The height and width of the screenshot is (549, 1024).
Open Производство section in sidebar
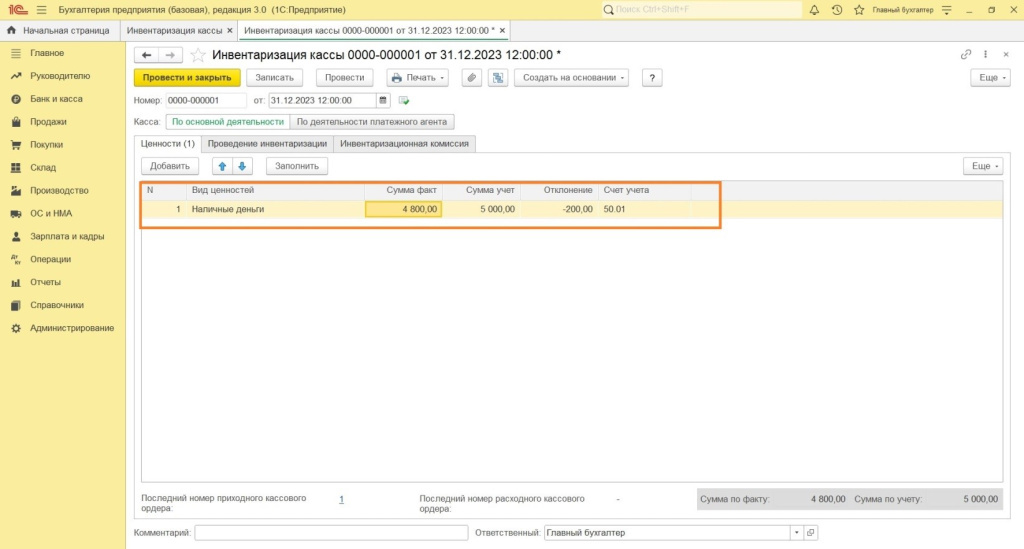tap(59, 190)
